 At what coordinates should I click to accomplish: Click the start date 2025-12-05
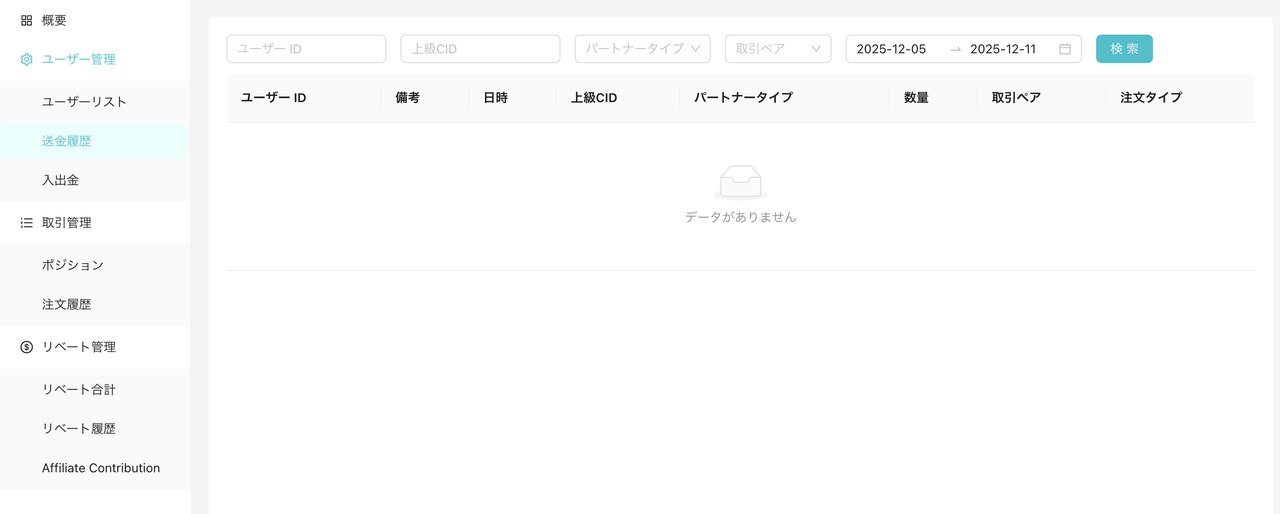891,49
